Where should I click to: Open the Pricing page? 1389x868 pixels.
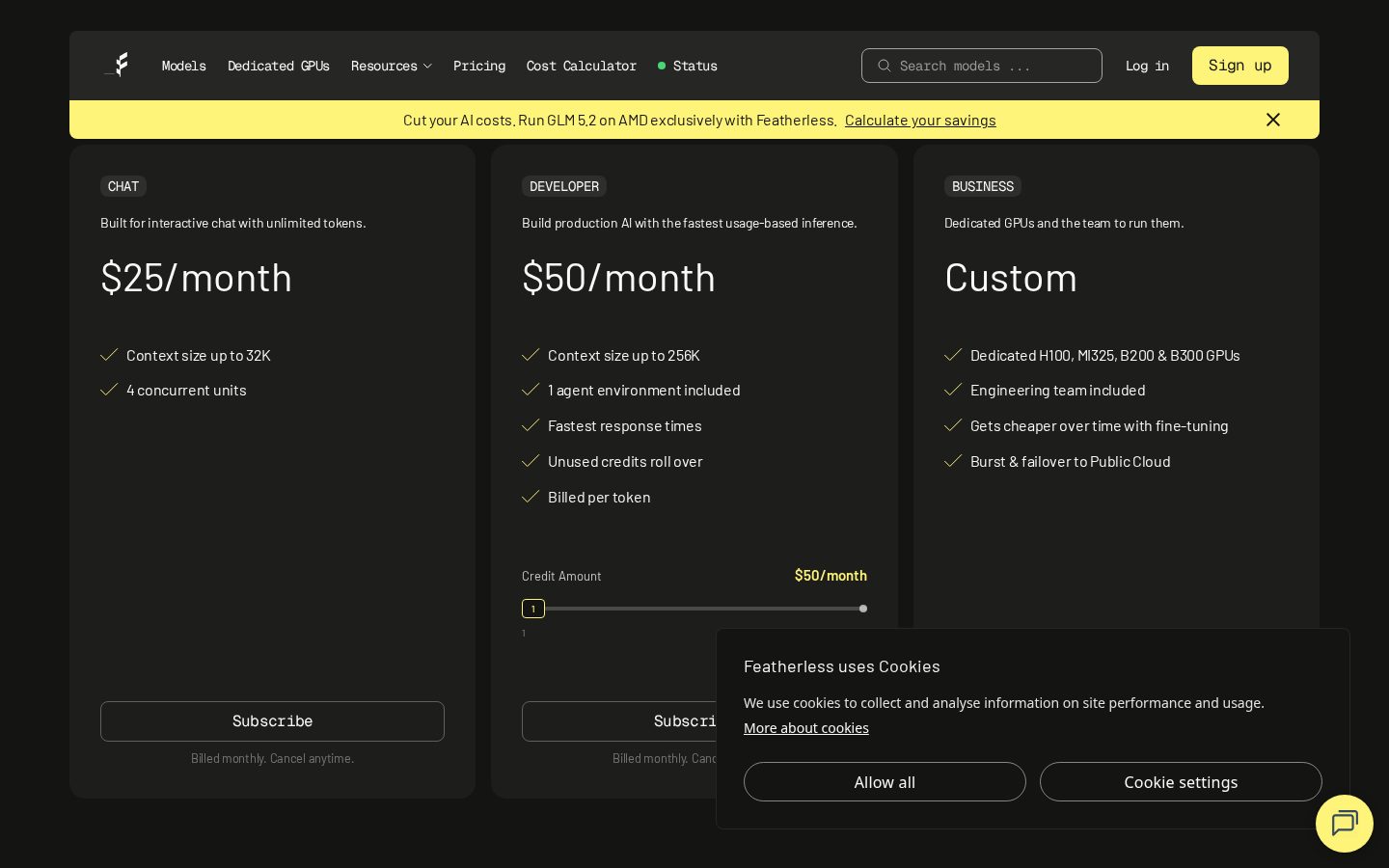click(479, 66)
